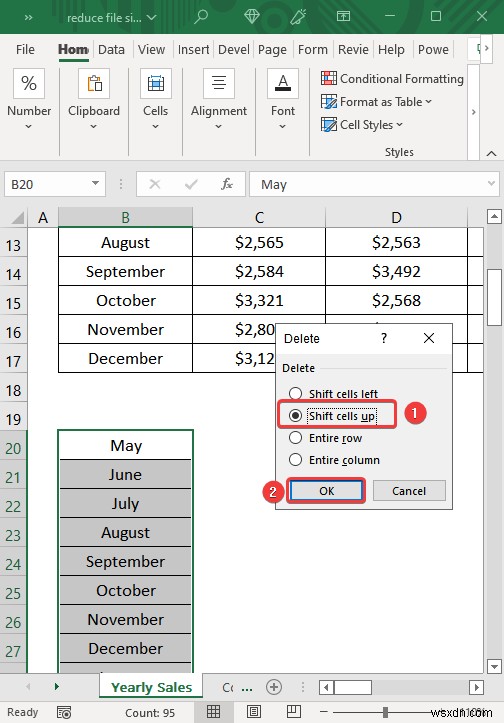Click the Insert Function fx icon
Screen dimensions: 504x723
click(x=226, y=184)
